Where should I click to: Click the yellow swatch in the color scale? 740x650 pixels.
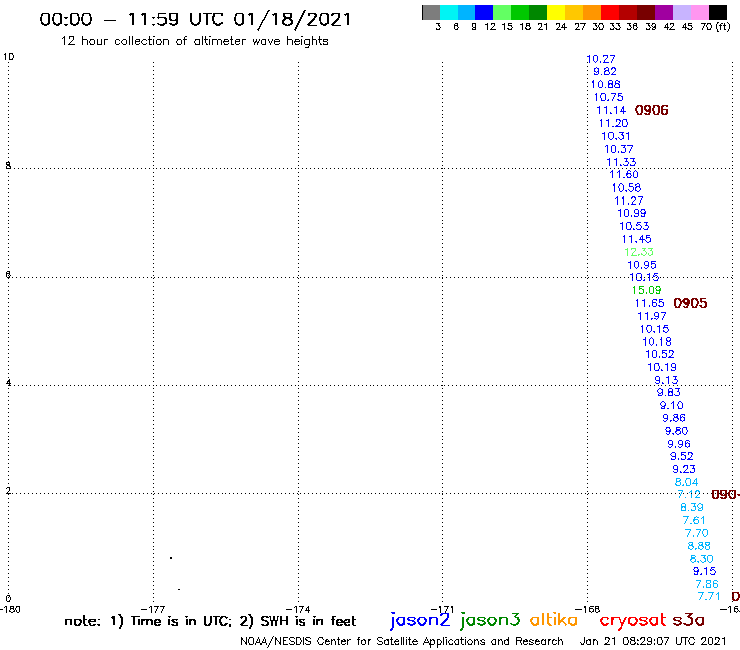coord(556,12)
